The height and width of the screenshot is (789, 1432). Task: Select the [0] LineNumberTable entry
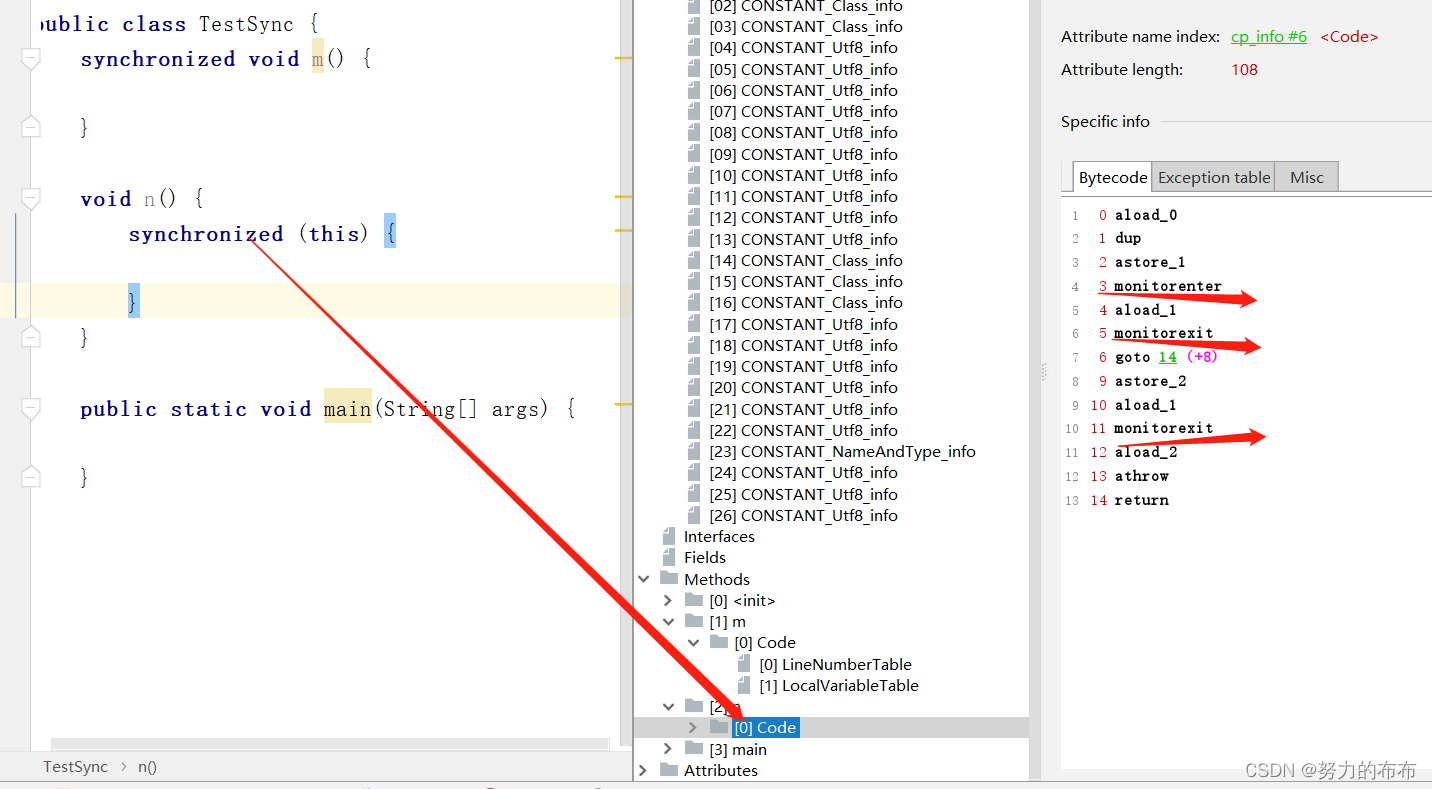coord(835,664)
